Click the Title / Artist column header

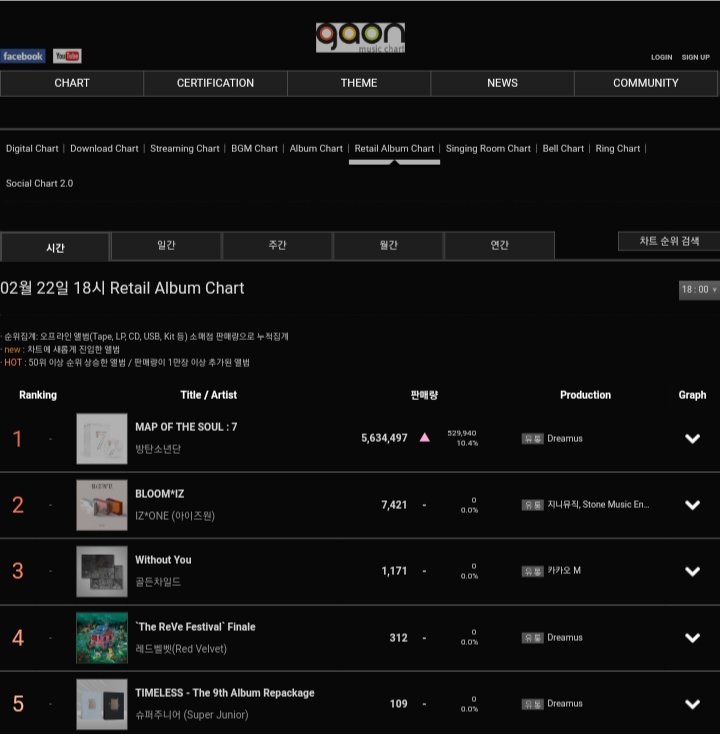pos(208,395)
